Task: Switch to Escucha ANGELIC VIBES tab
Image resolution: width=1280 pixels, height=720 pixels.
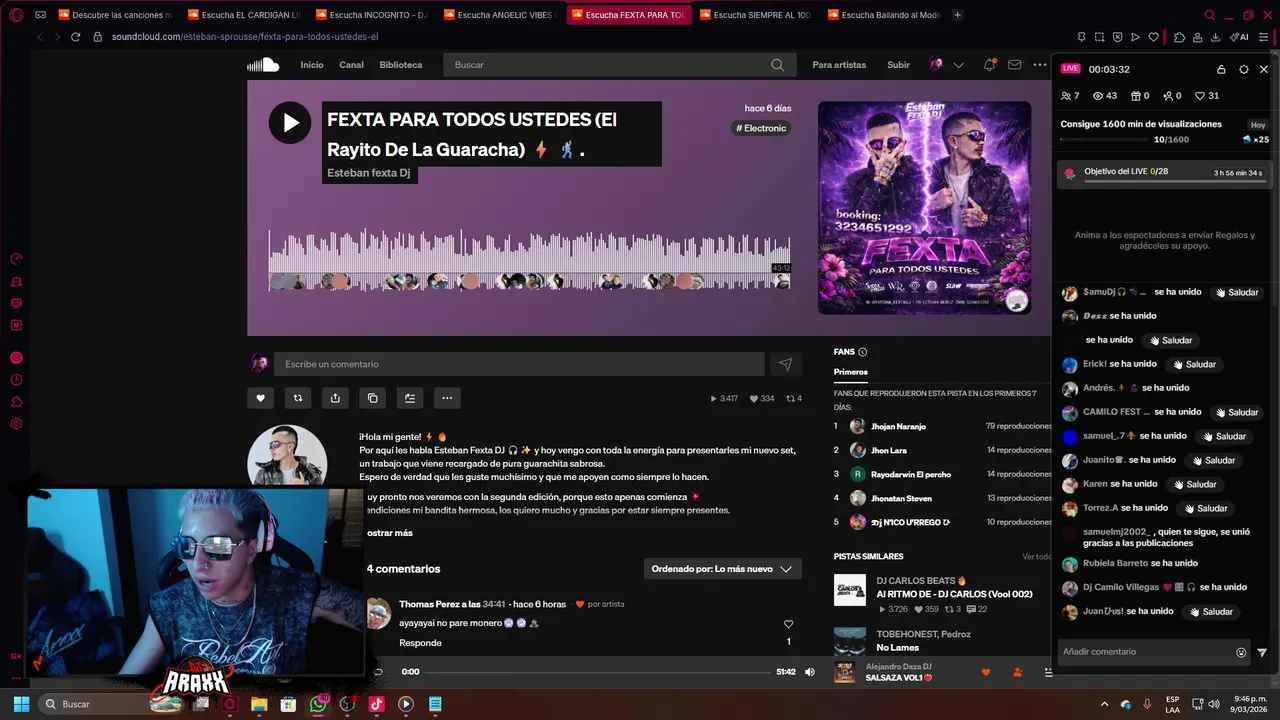Action: [499, 15]
